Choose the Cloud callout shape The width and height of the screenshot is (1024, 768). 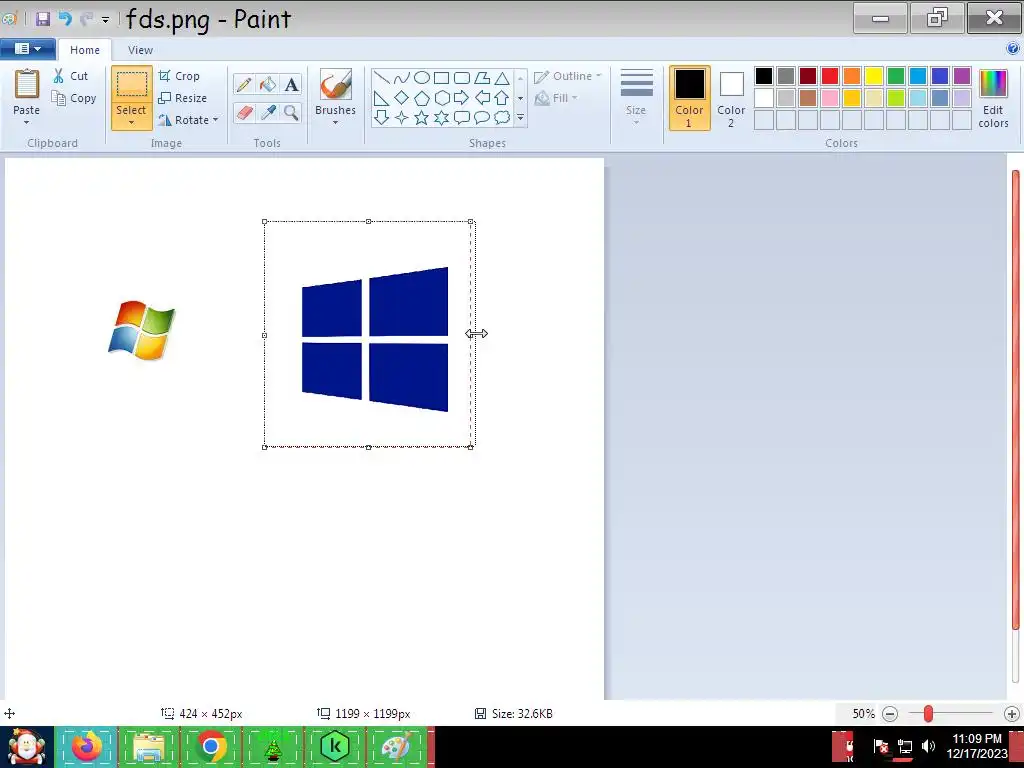[x=502, y=118]
